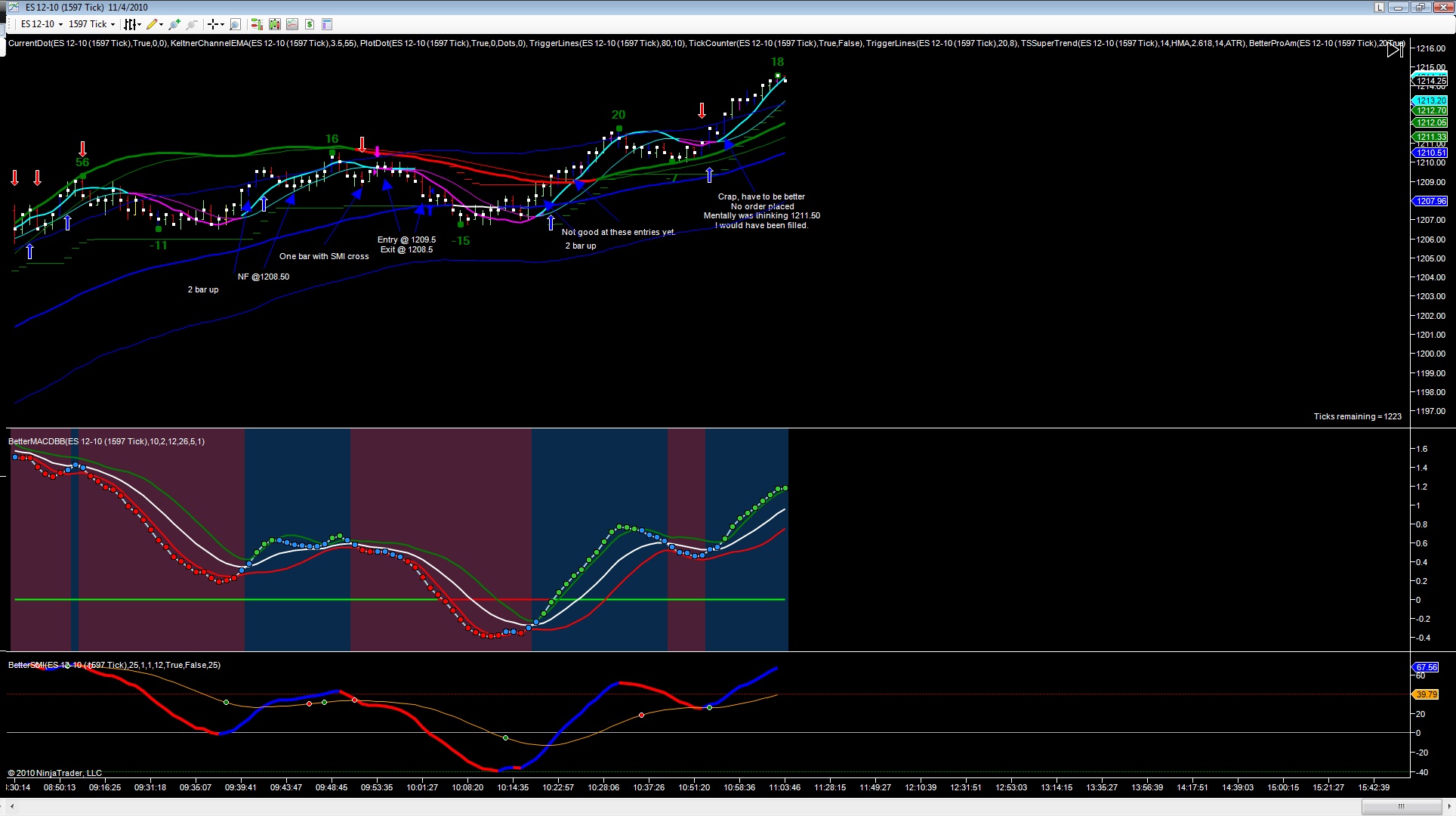This screenshot has height=816, width=1456.
Task: Click the blue 67.56 SMI value marker
Action: pyautogui.click(x=1425, y=667)
